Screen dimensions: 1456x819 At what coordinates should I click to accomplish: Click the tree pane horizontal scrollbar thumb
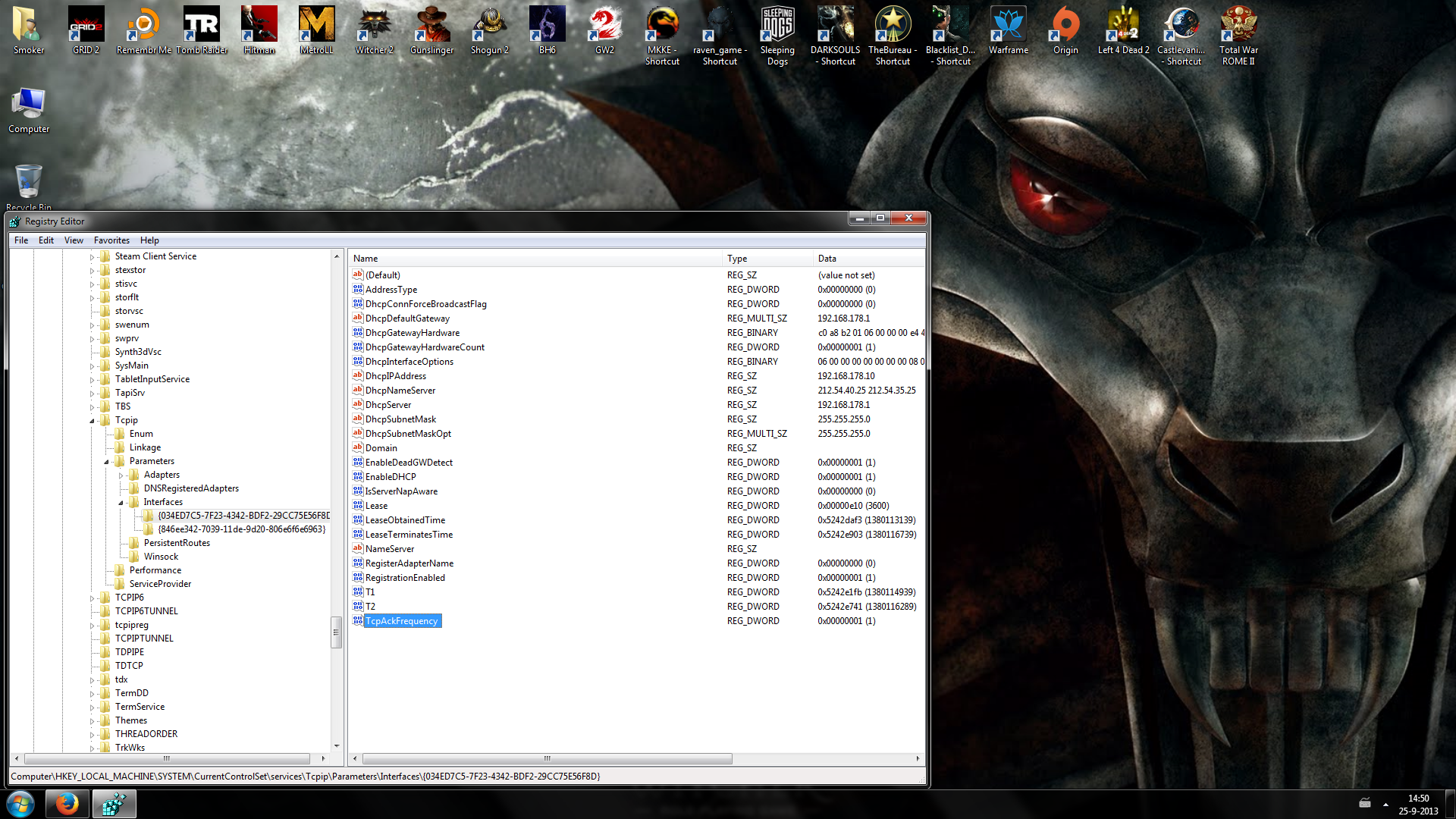point(167,758)
